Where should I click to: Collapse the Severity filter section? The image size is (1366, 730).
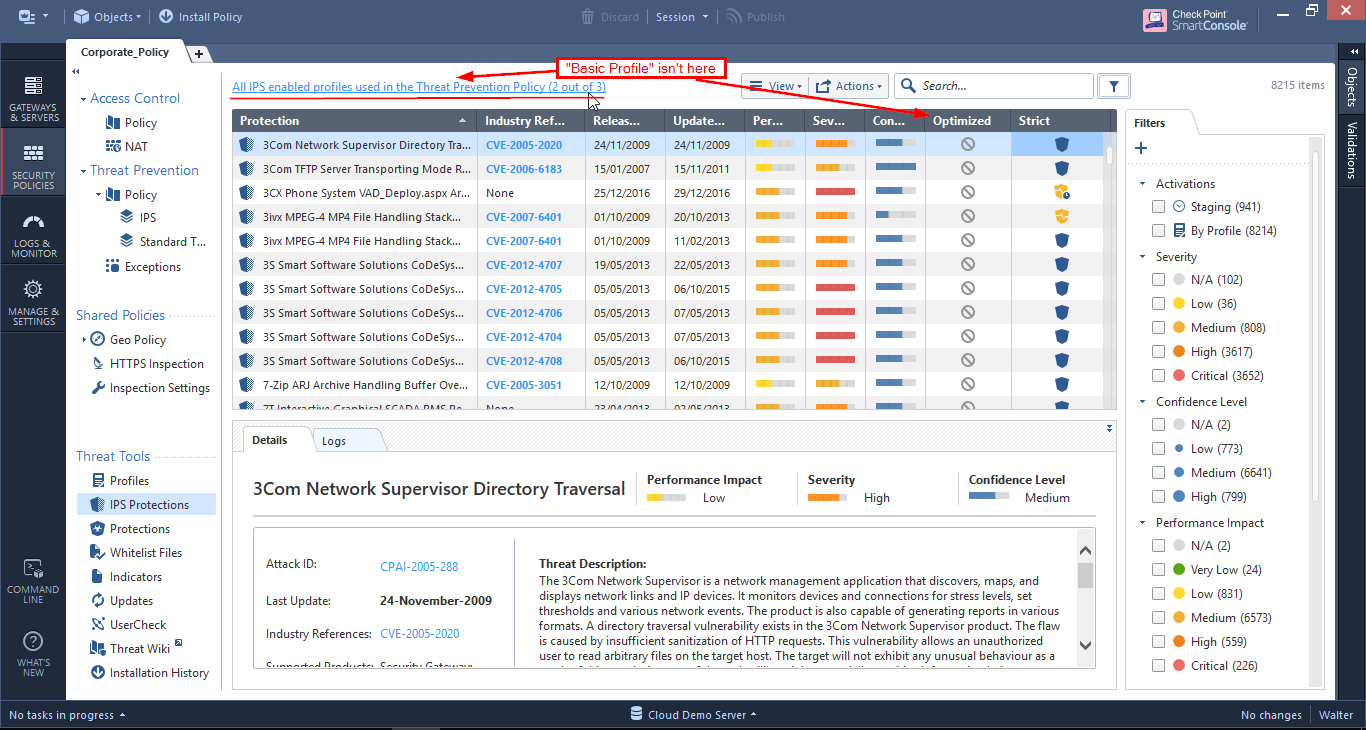1142,256
